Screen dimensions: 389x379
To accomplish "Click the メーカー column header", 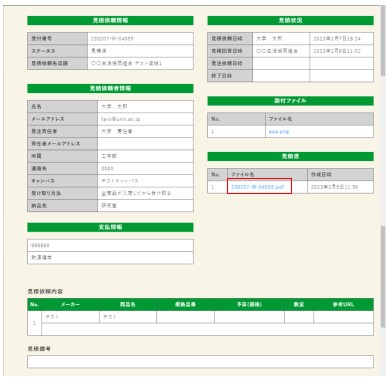I will click(x=70, y=304).
